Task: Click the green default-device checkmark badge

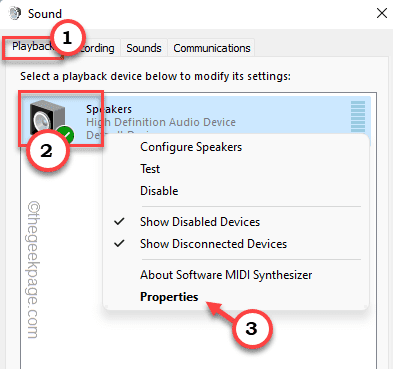Action: coord(65,135)
